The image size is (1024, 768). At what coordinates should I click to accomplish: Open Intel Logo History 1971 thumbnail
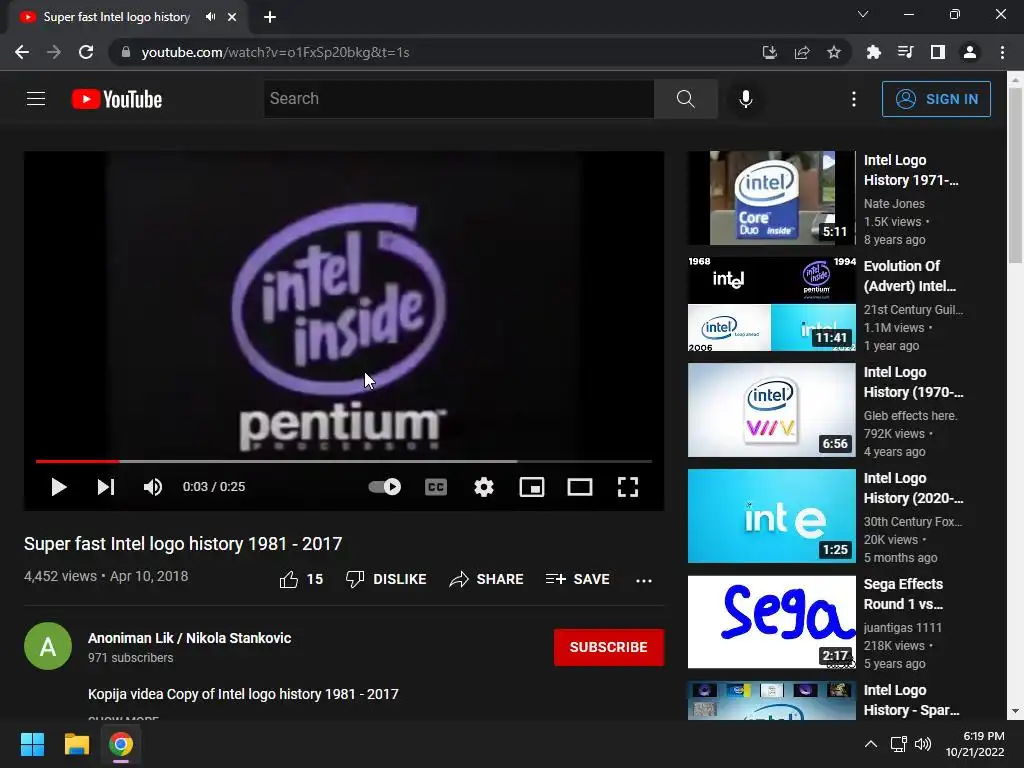coord(771,198)
